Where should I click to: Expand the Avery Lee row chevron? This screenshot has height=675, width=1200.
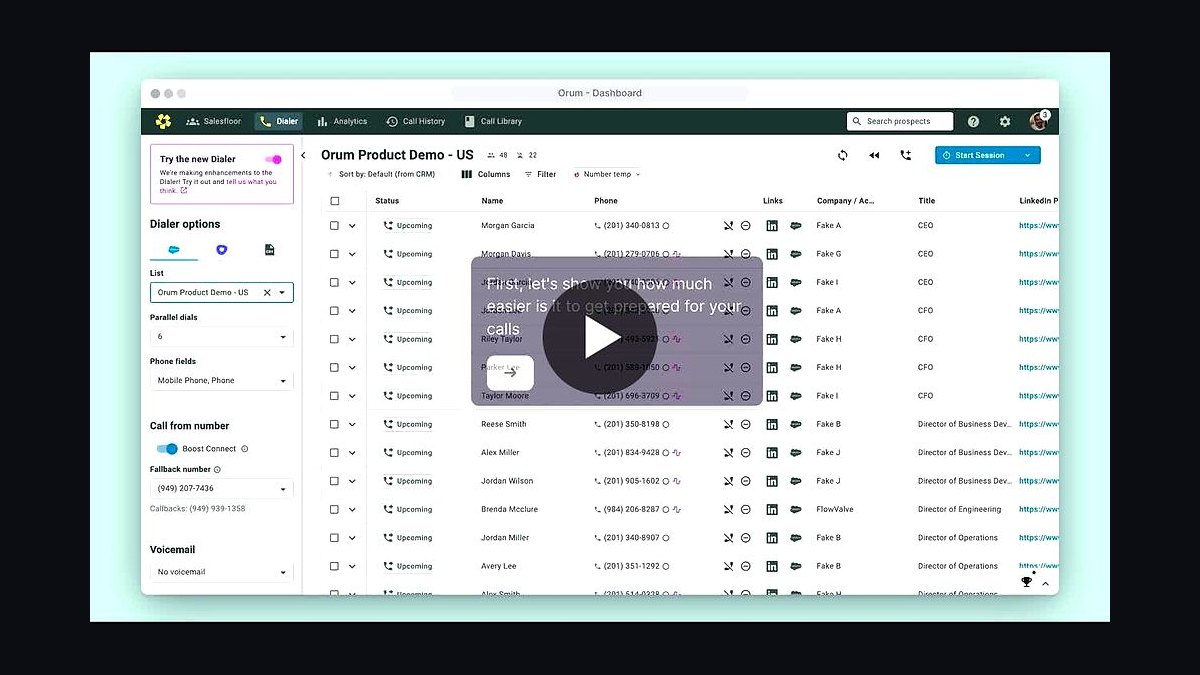352,566
